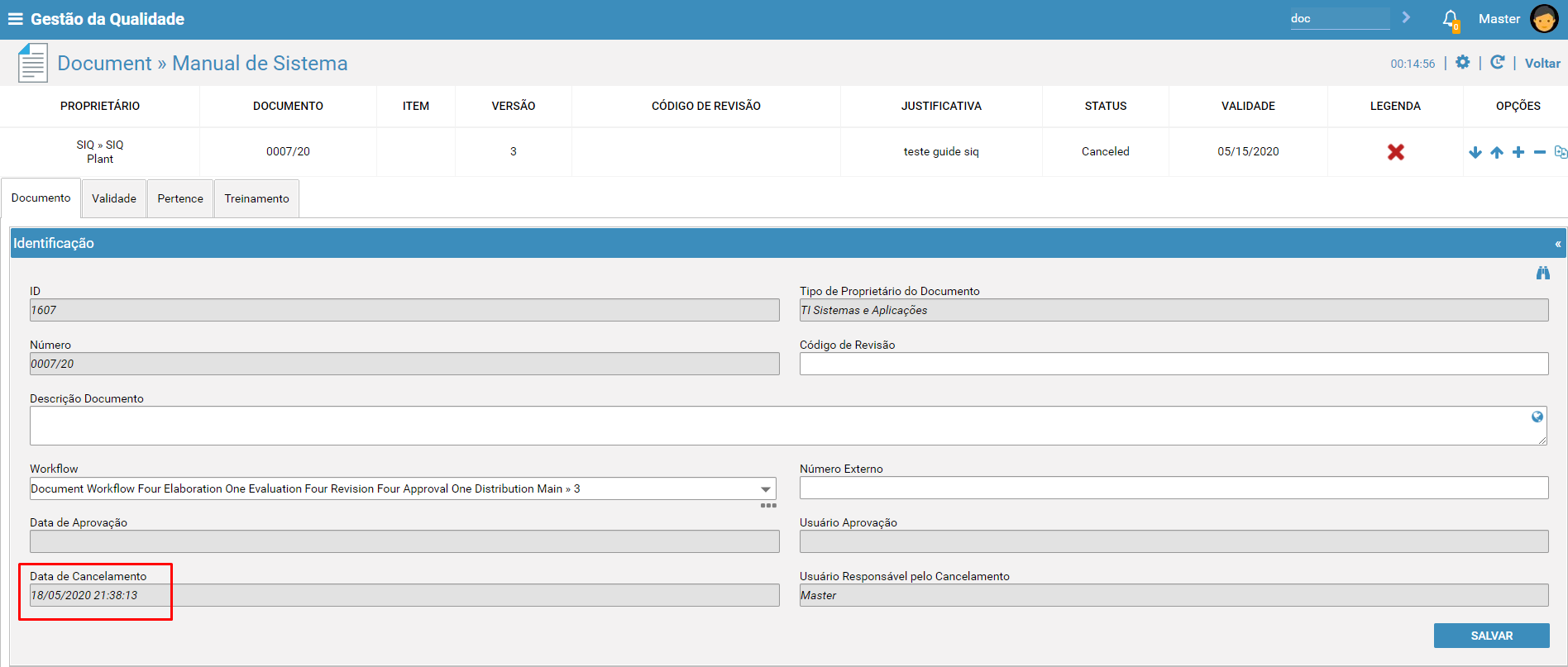Click the CÓDIGO DE REVISÃO column header
The height and width of the screenshot is (667, 1568).
(x=706, y=106)
